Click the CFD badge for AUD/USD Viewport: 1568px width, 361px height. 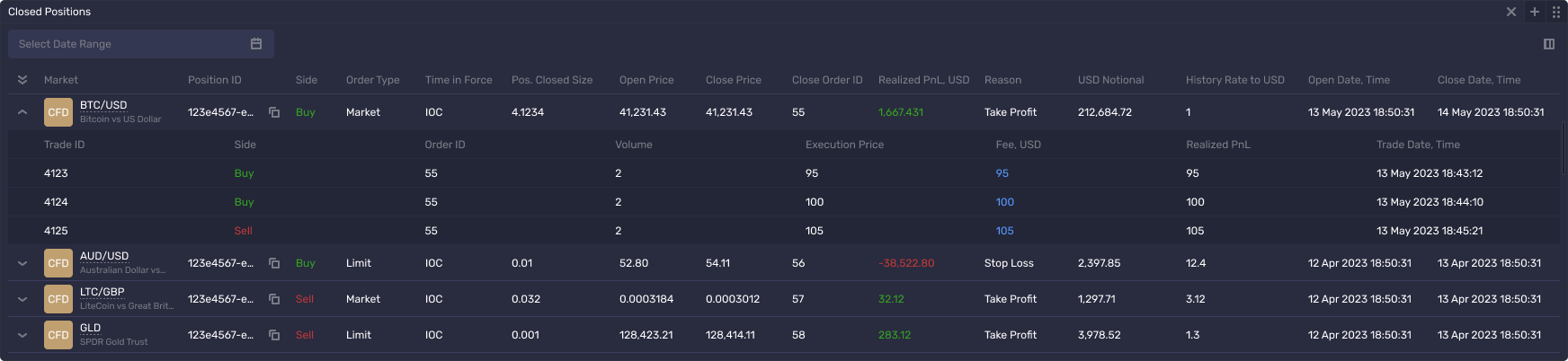[58, 263]
